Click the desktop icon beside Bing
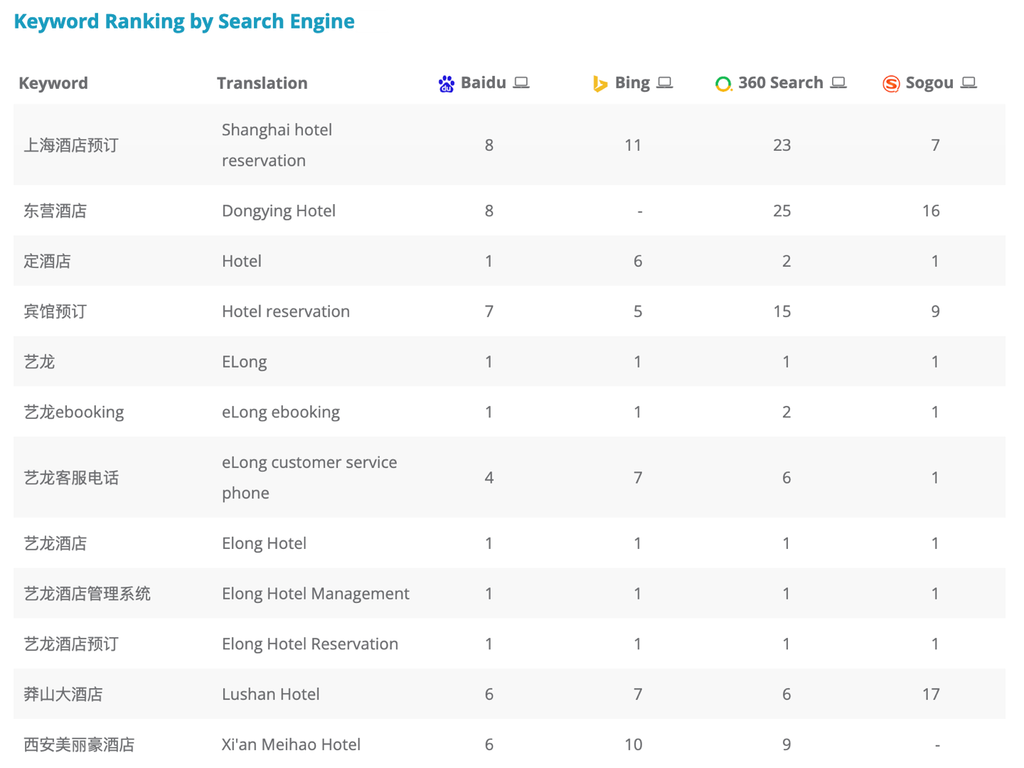Image resolution: width=1024 pixels, height=768 pixels. [x=665, y=83]
